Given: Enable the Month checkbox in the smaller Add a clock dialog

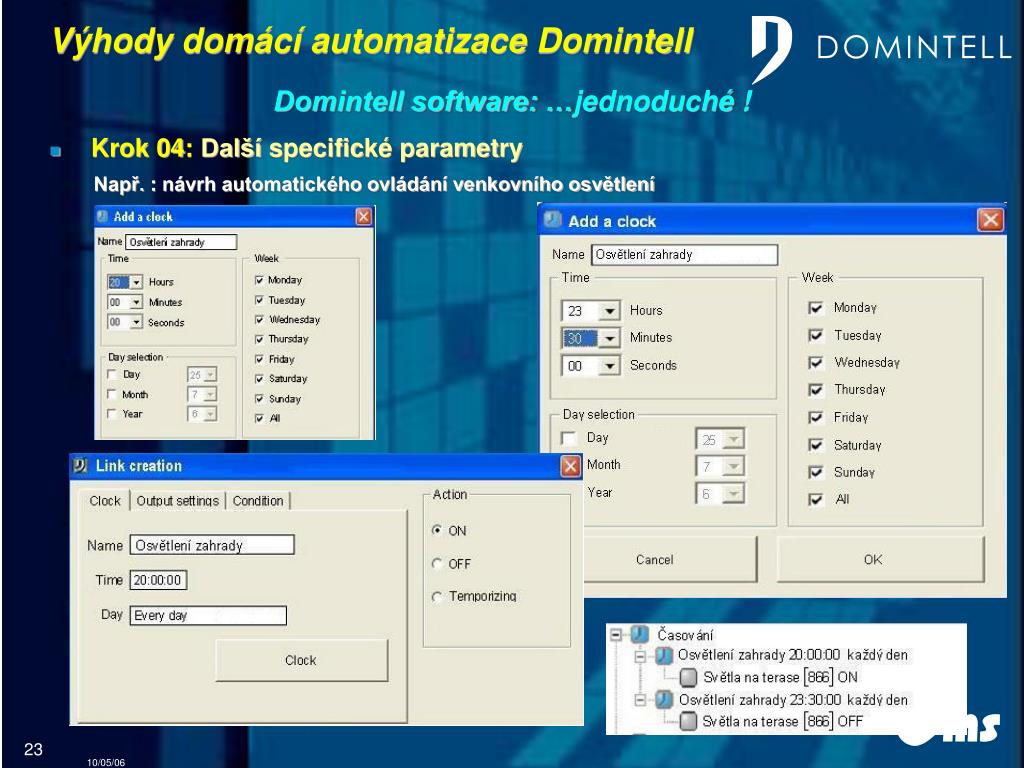Looking at the screenshot, I should coord(112,394).
